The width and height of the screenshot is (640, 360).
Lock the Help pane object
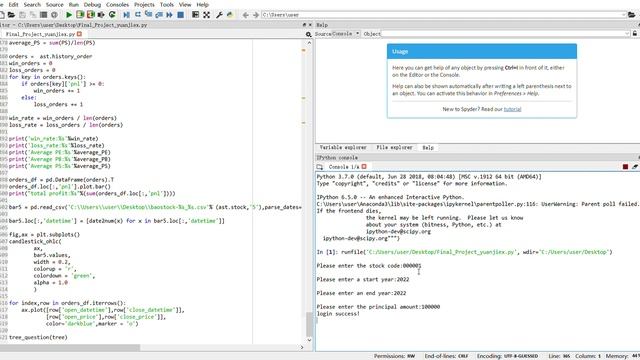635,34
